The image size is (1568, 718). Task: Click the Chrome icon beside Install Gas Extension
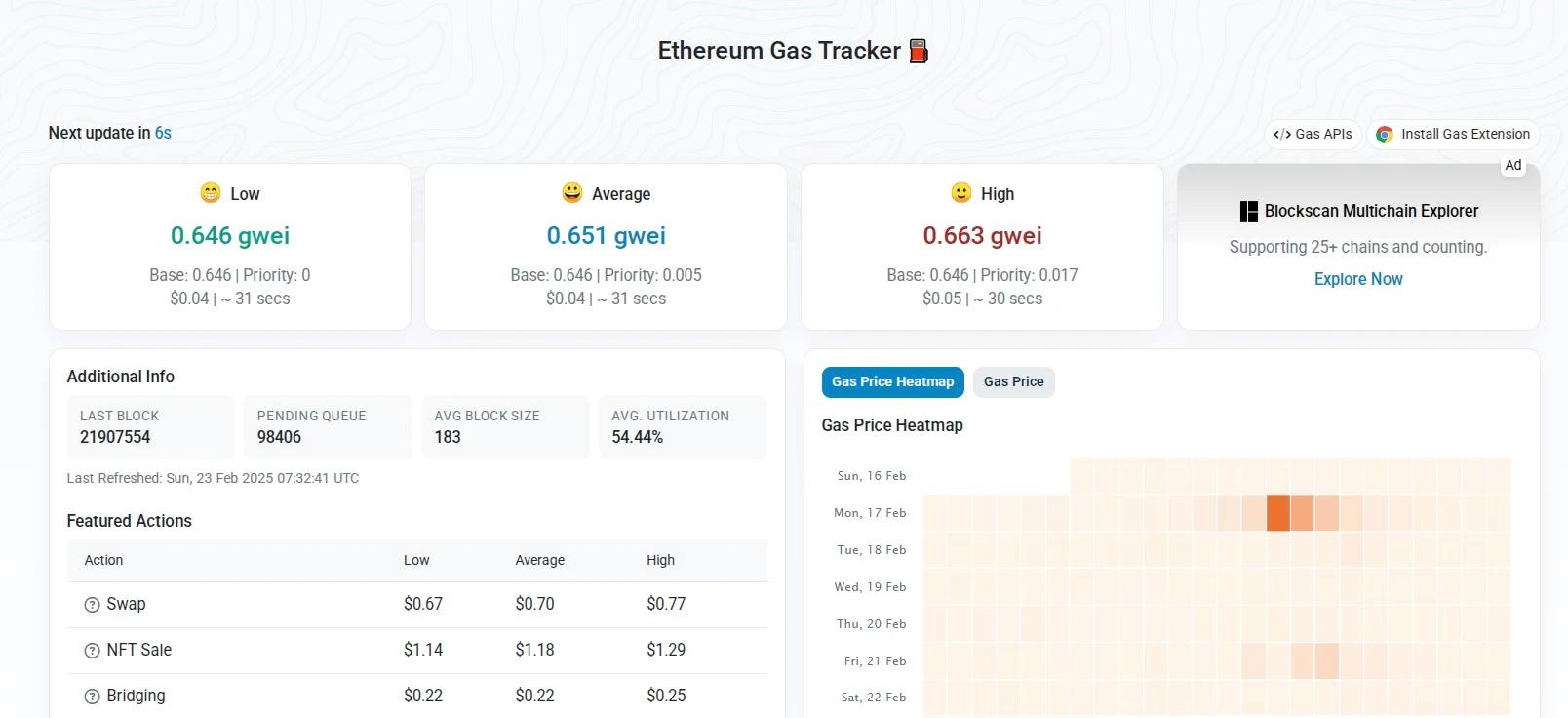click(x=1384, y=134)
